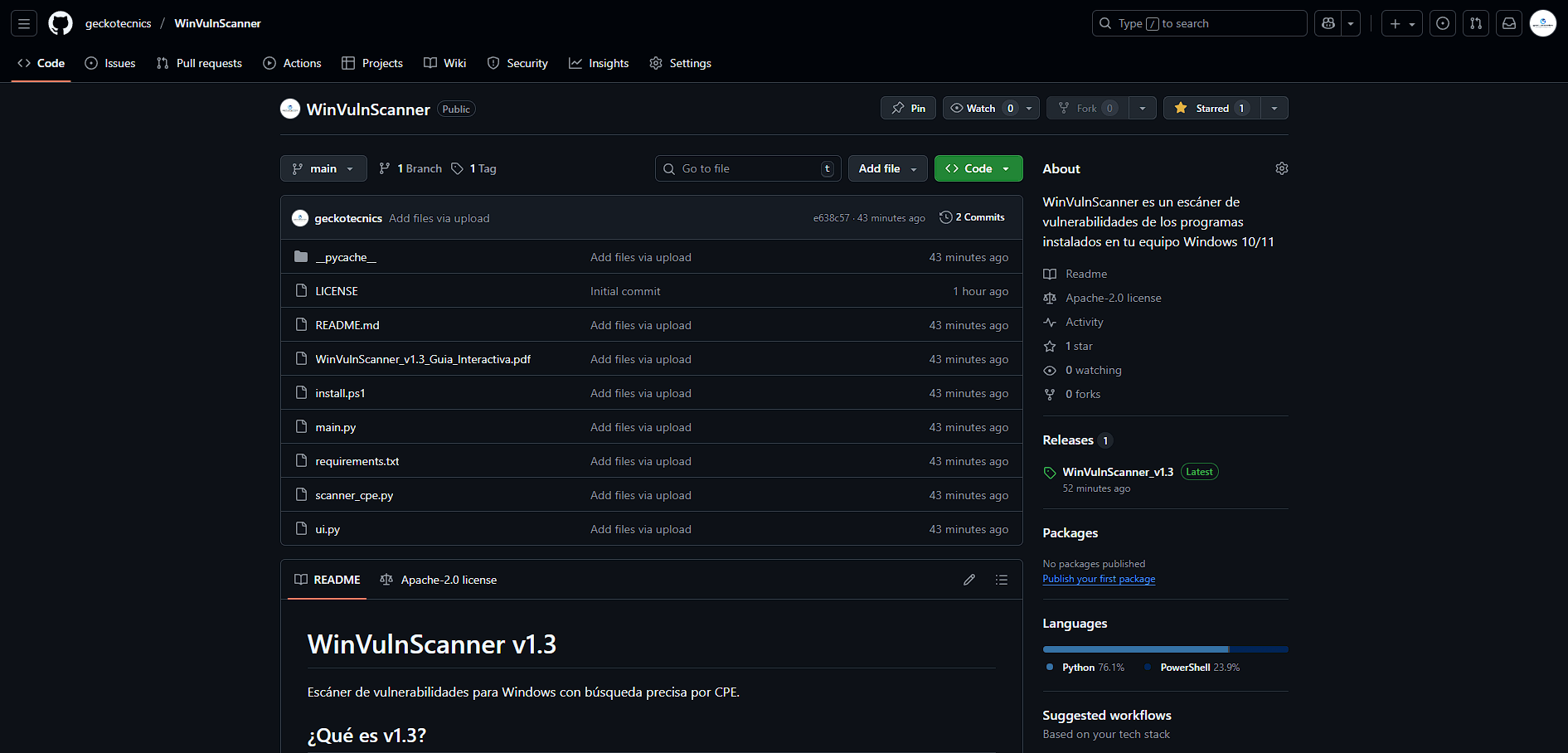Go to the Insights tab

point(599,63)
